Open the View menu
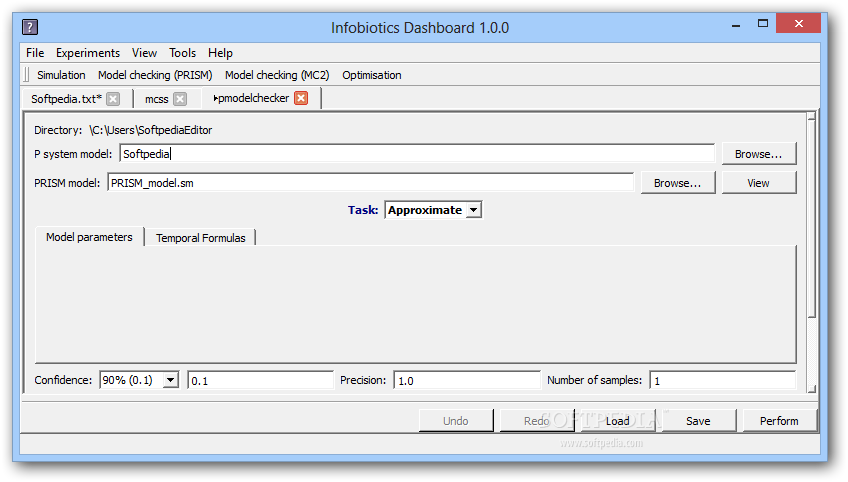 (x=144, y=53)
